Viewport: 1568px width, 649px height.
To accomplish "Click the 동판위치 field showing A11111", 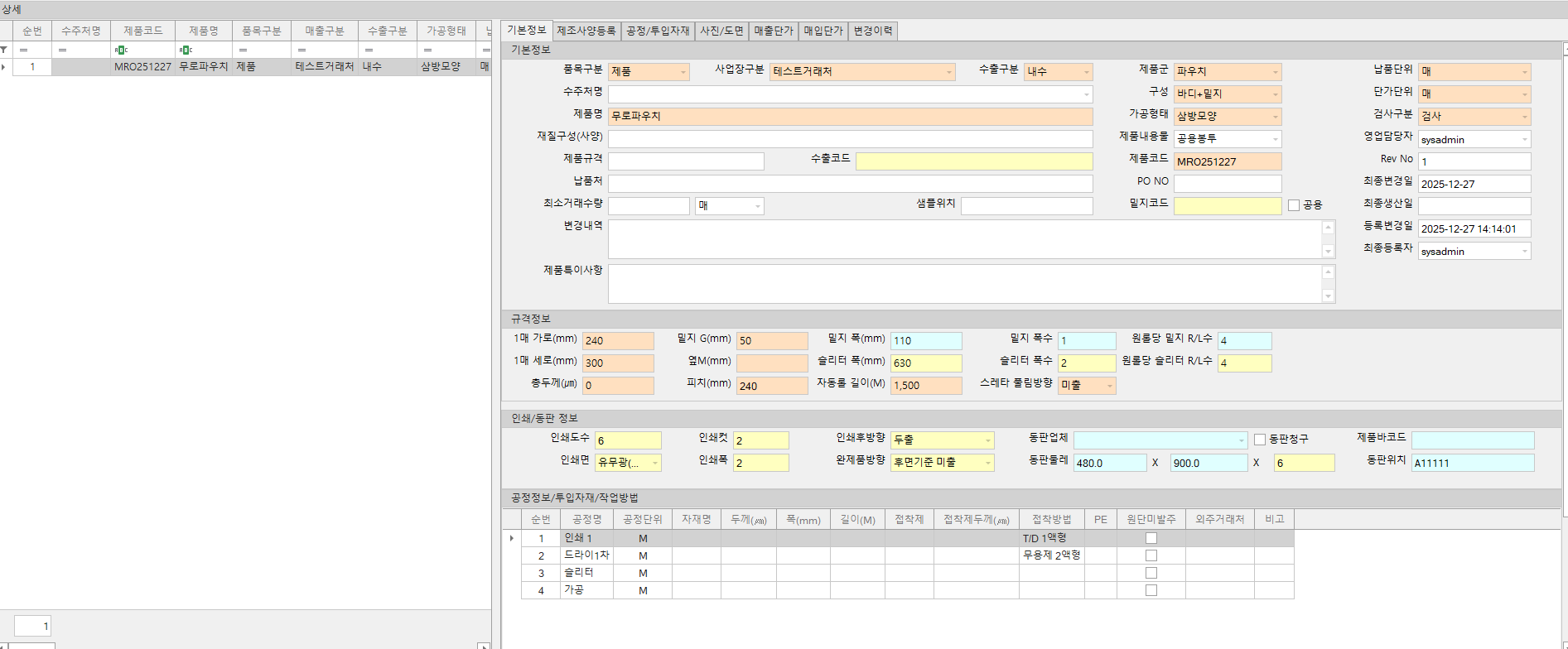I will pyautogui.click(x=1473, y=463).
